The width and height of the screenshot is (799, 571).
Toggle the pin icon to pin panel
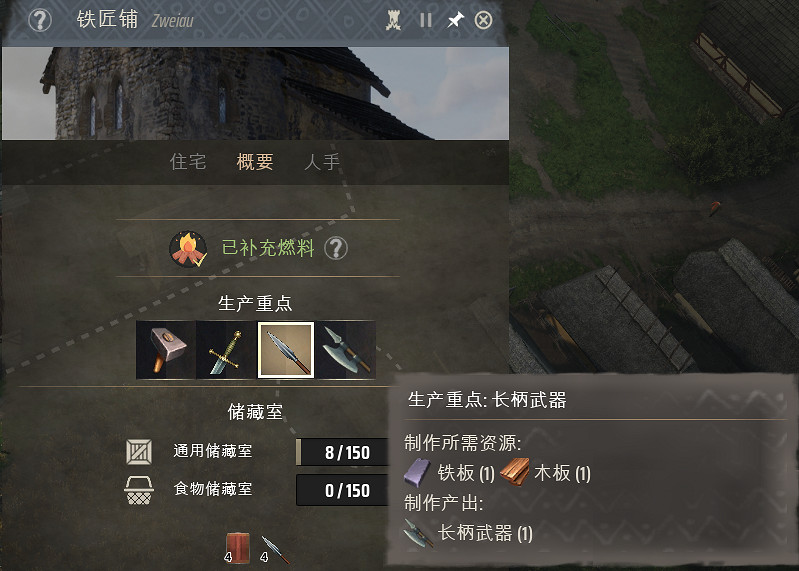click(x=455, y=20)
